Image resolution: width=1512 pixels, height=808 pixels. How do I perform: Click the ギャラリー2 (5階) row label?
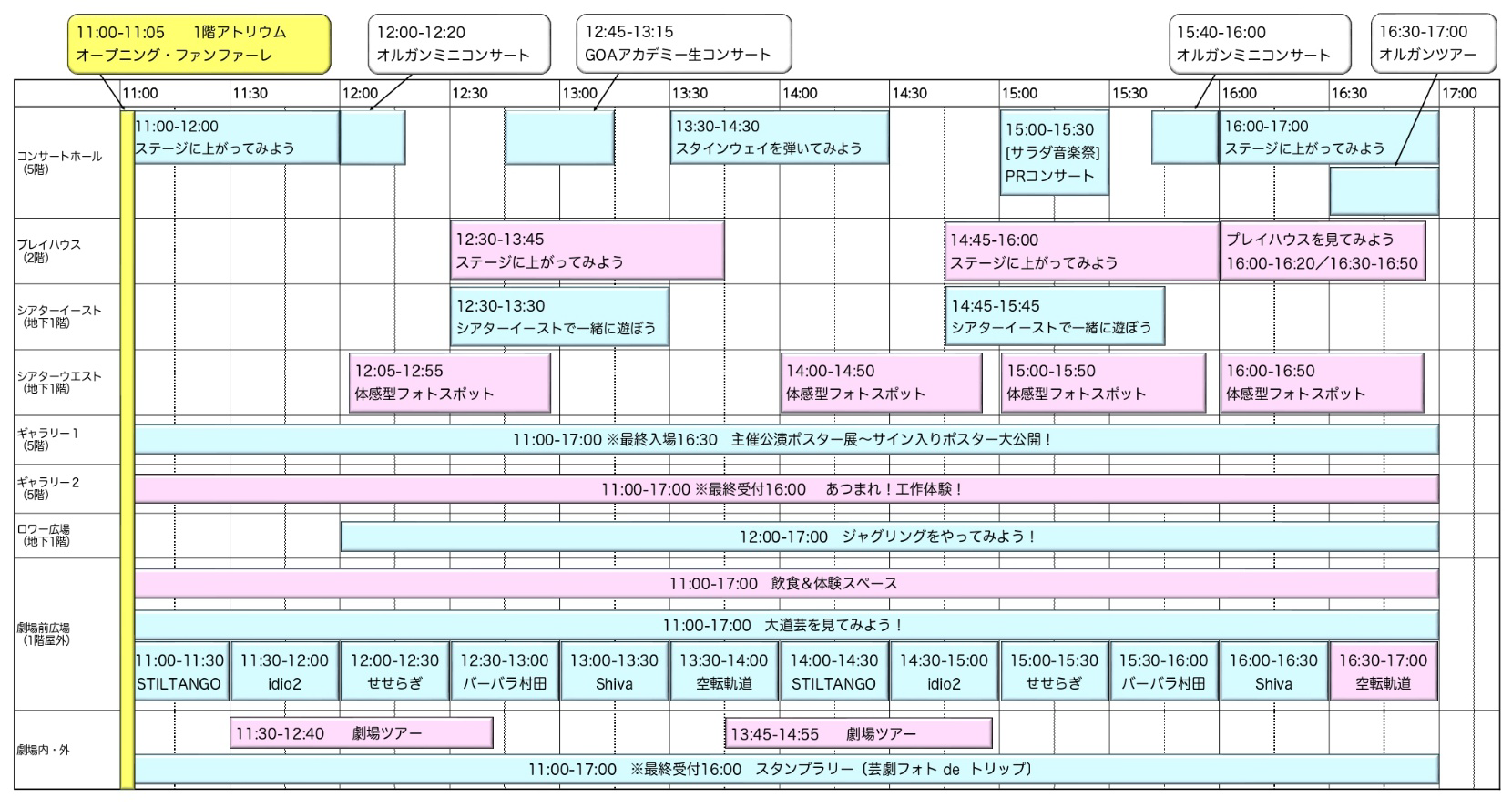47,489
